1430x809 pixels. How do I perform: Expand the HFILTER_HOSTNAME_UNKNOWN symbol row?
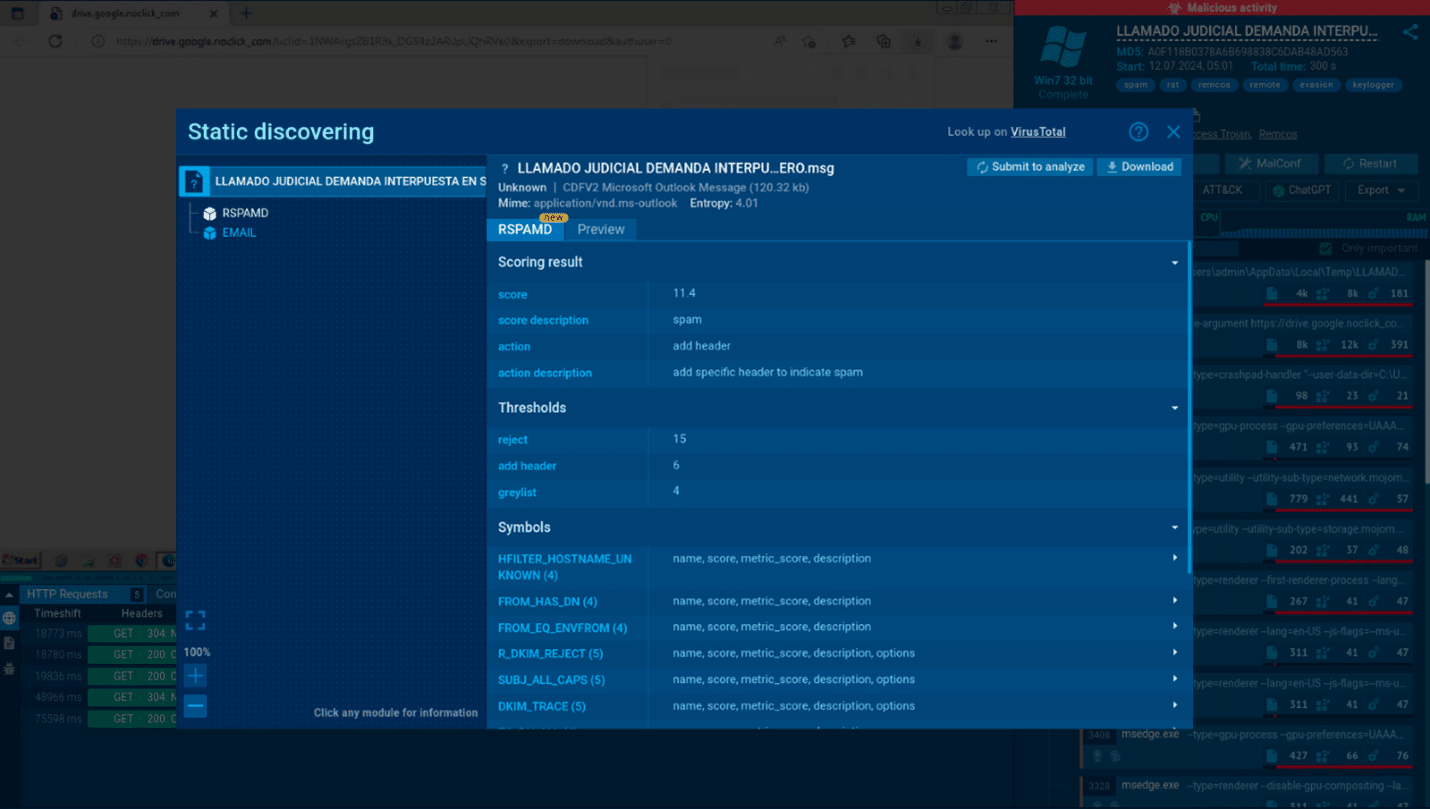pos(1175,558)
